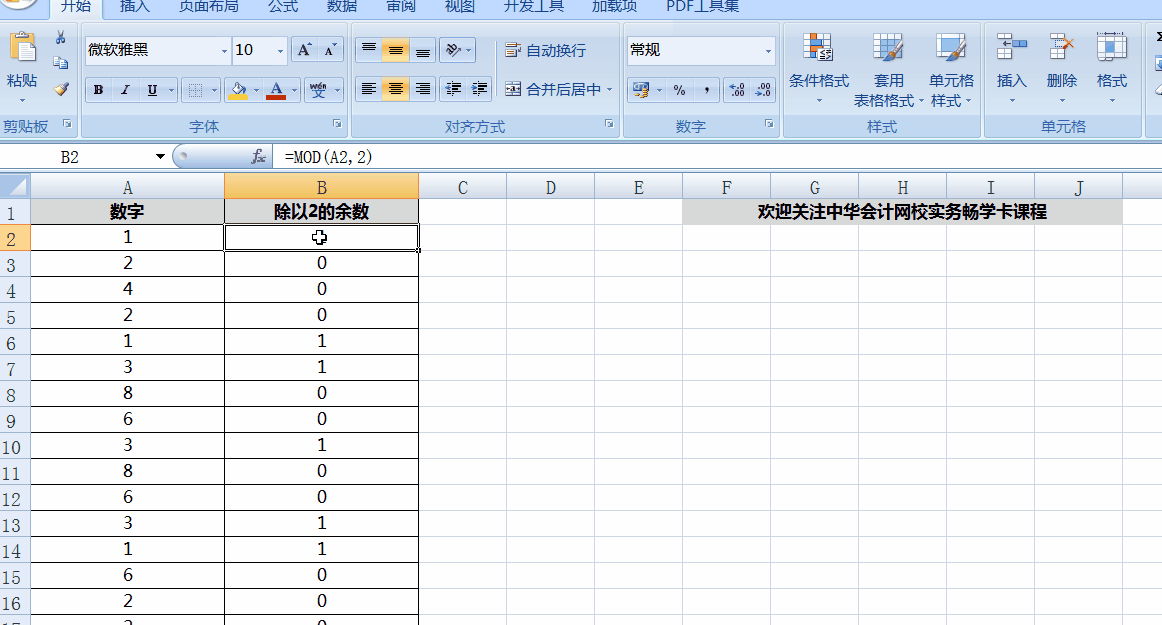Click the Format Painter brush icon
This screenshot has height=625, width=1162.
pos(61,89)
